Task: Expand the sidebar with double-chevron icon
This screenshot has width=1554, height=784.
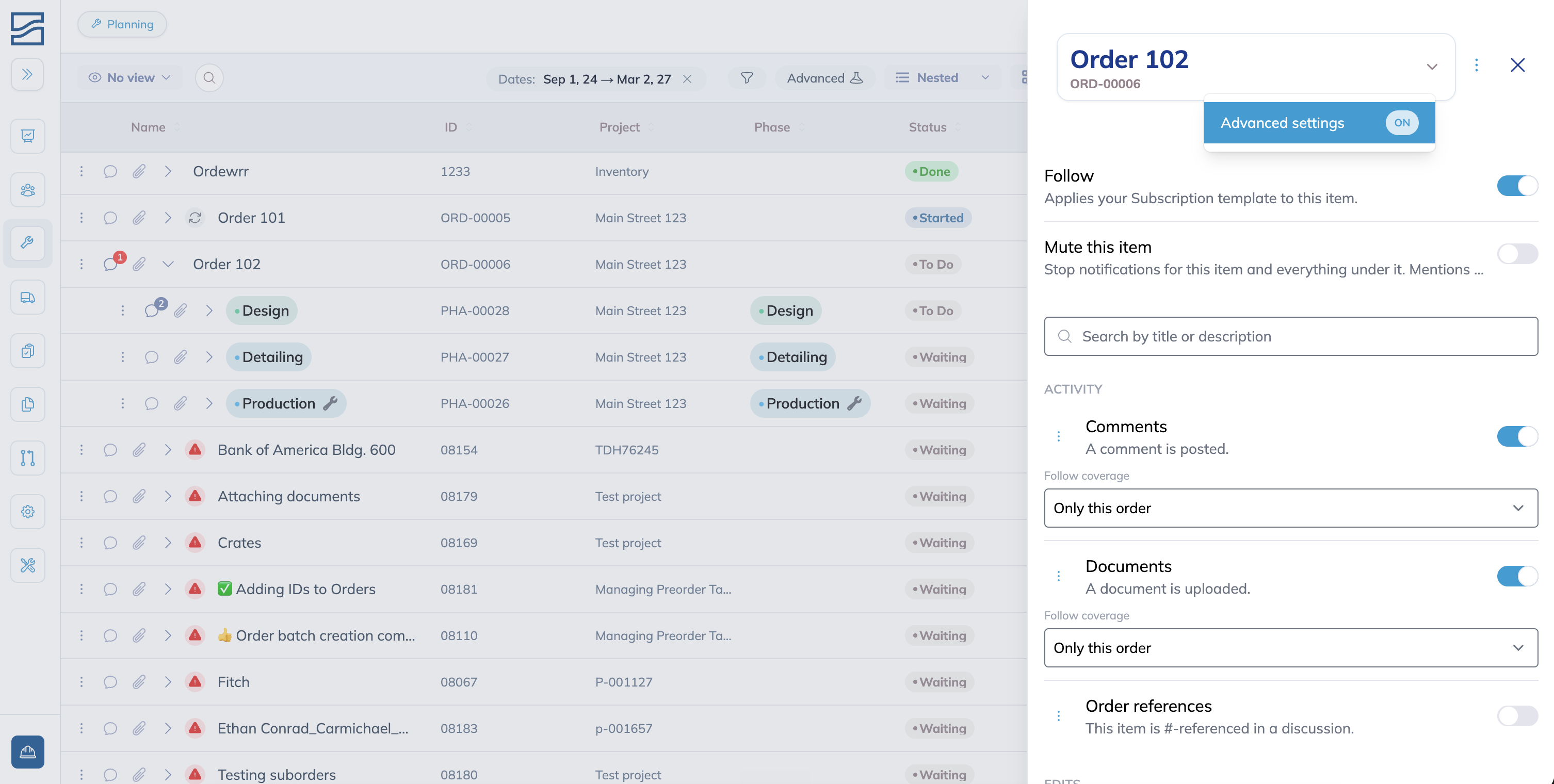Action: pos(27,74)
